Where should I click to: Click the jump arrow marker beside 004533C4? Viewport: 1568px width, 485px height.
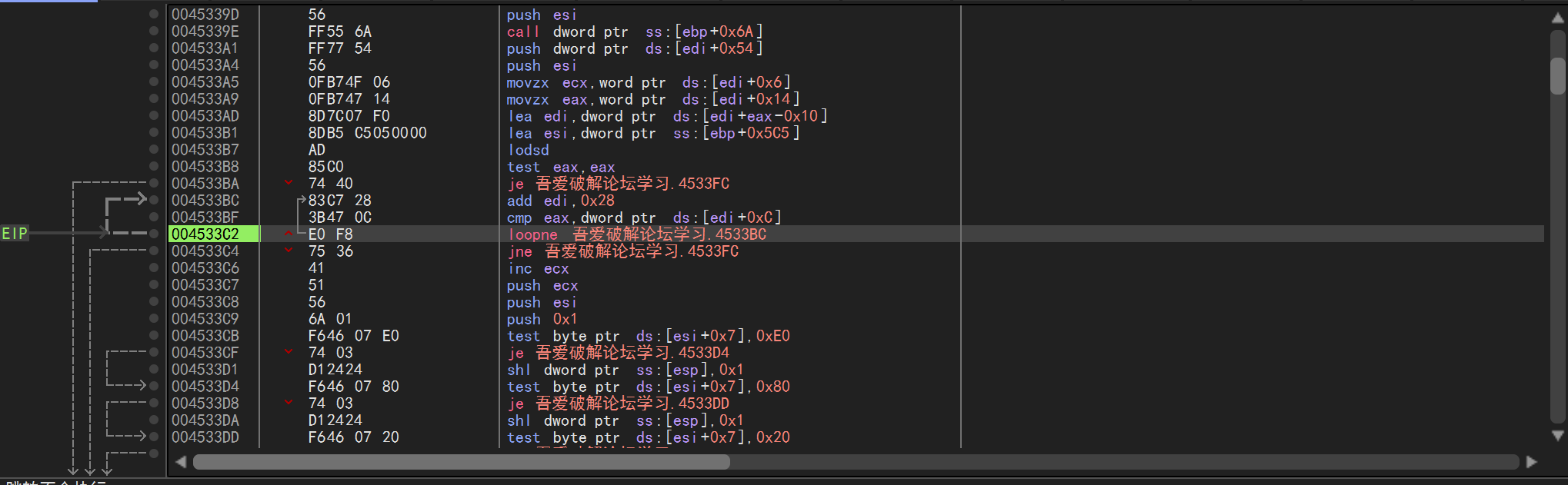(289, 251)
